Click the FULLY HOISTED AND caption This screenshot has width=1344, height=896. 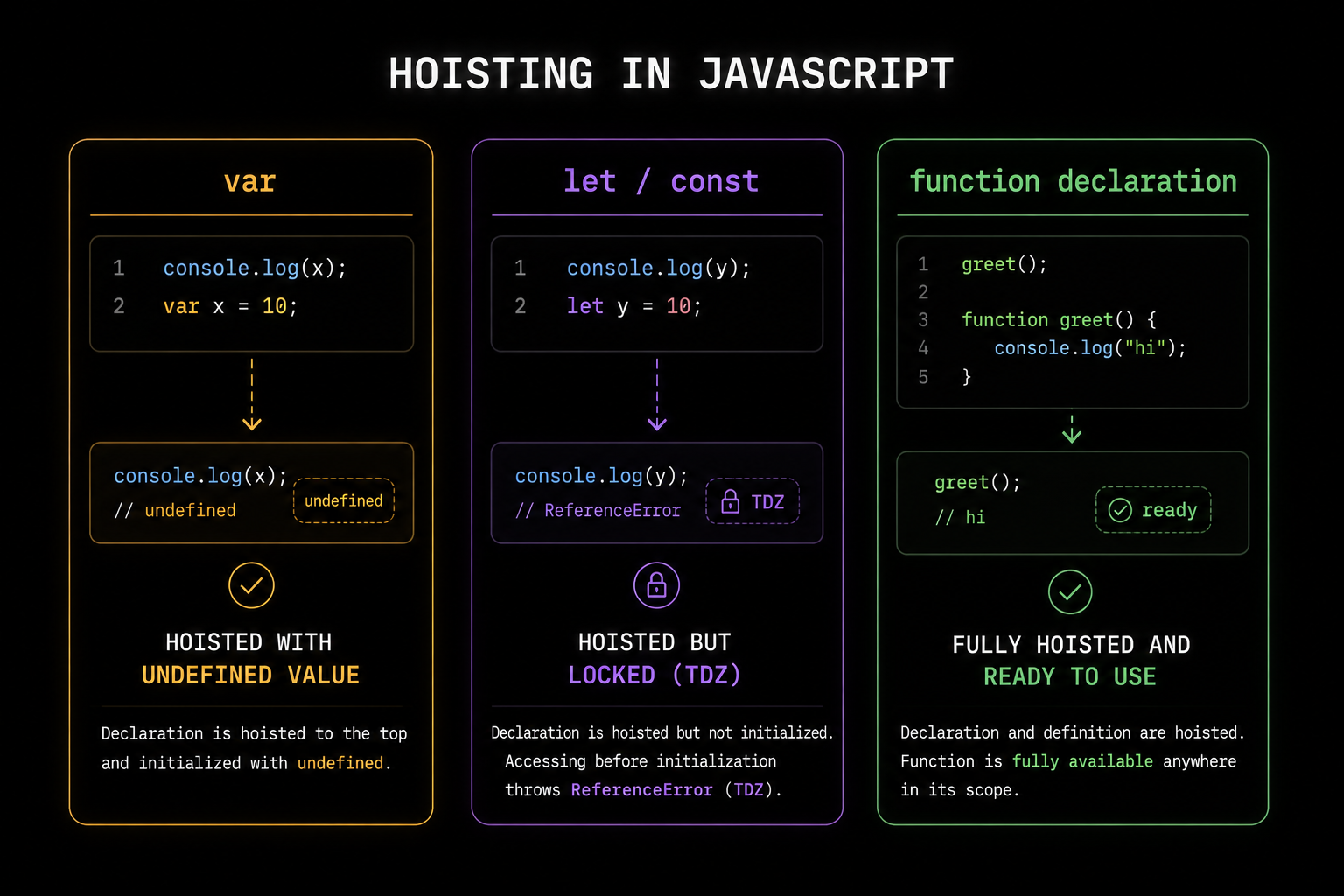coord(1071,645)
